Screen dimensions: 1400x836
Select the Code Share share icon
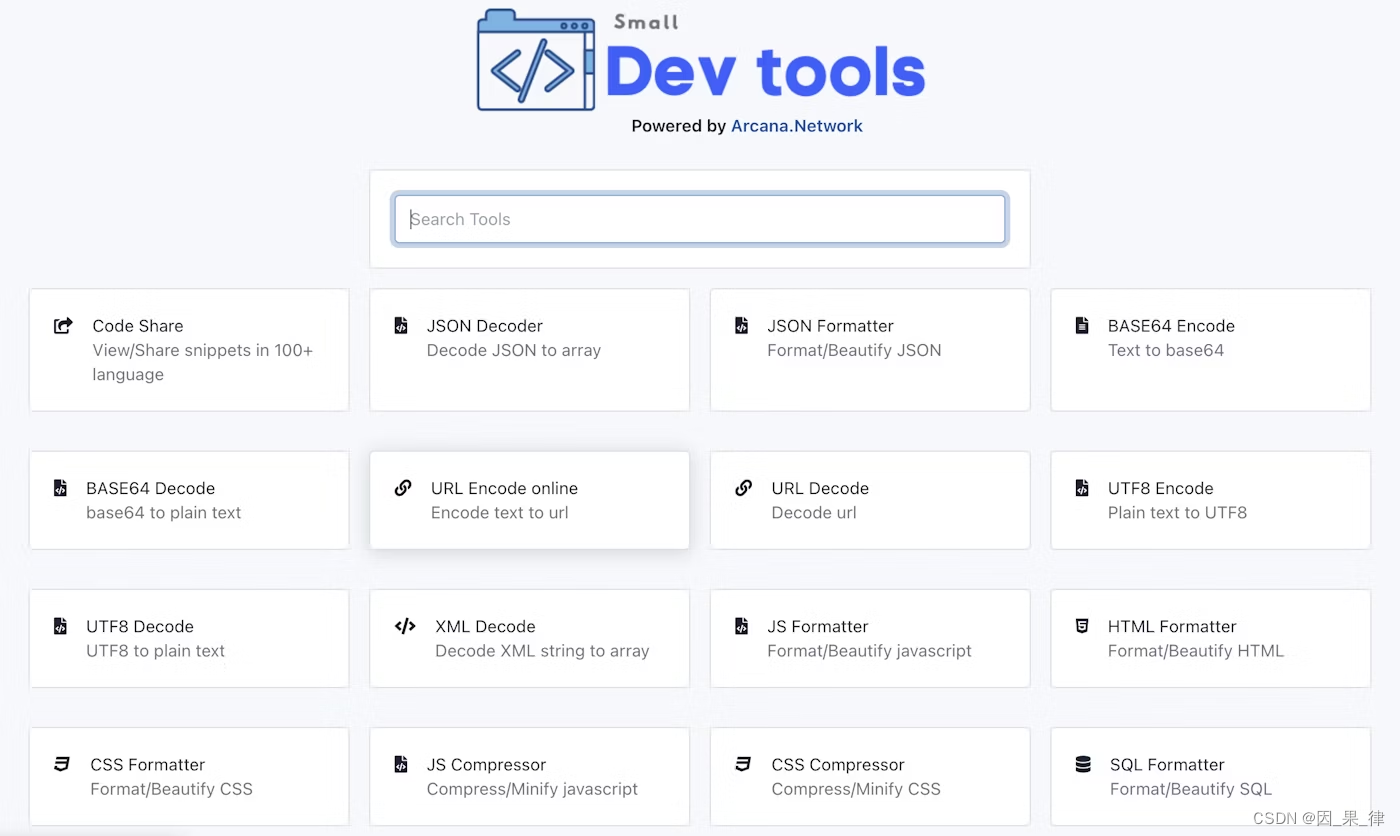click(x=62, y=324)
